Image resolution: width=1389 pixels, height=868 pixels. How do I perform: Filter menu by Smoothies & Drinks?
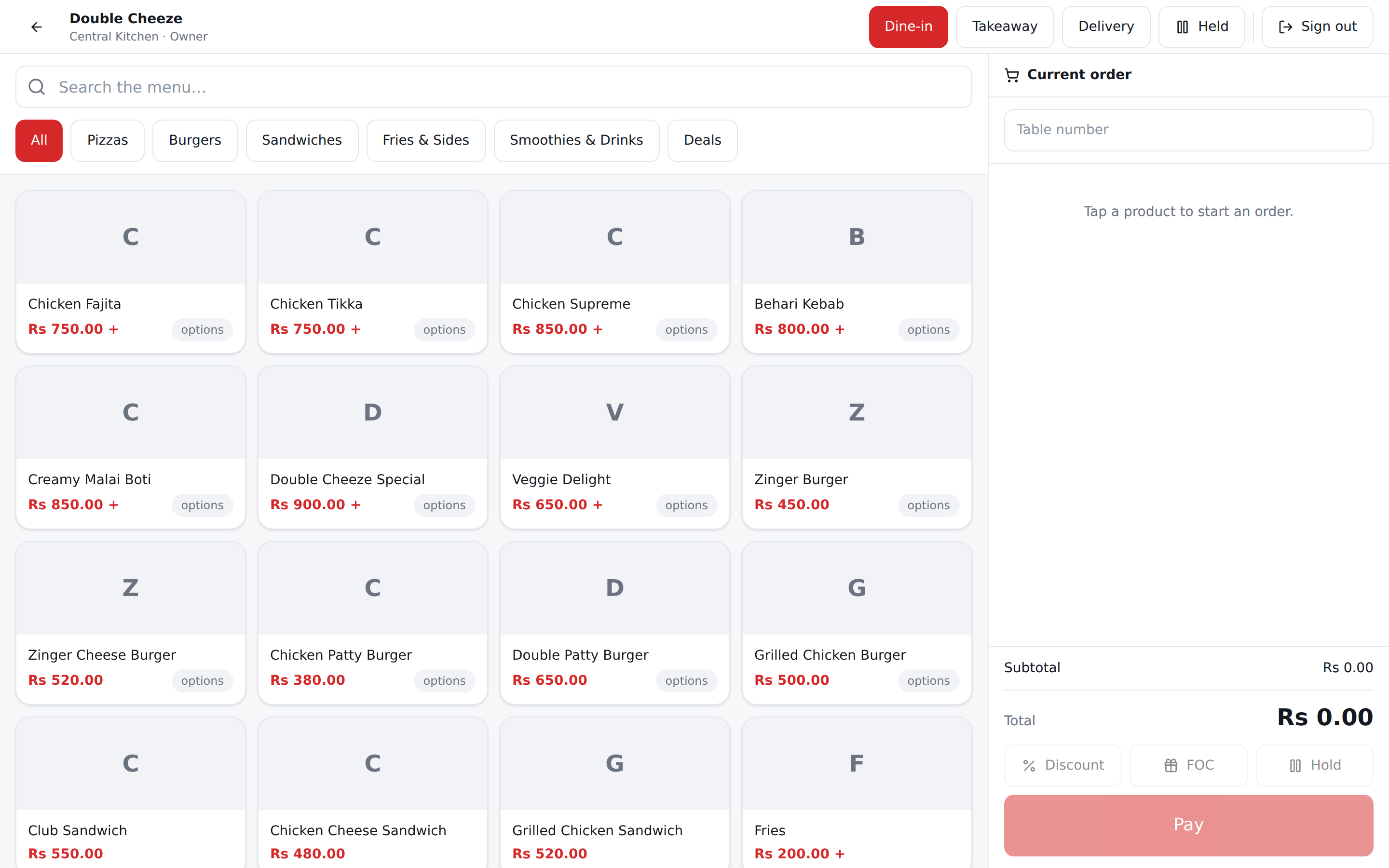tap(576, 141)
